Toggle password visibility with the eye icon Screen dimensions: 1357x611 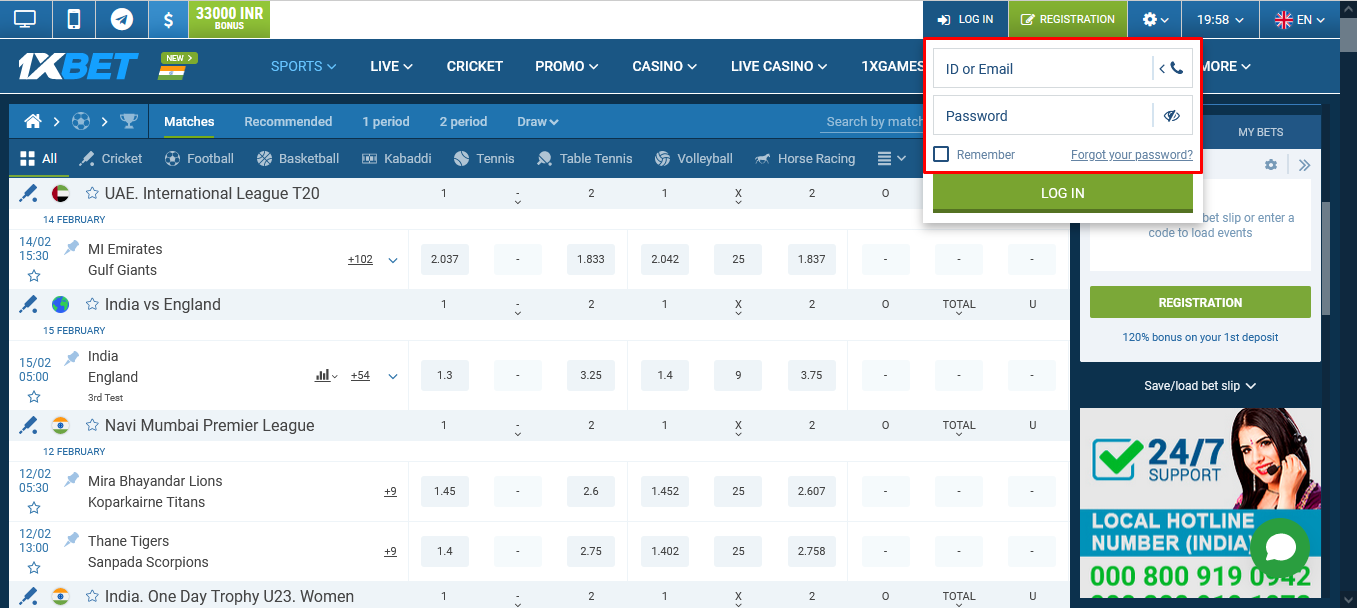(1171, 115)
